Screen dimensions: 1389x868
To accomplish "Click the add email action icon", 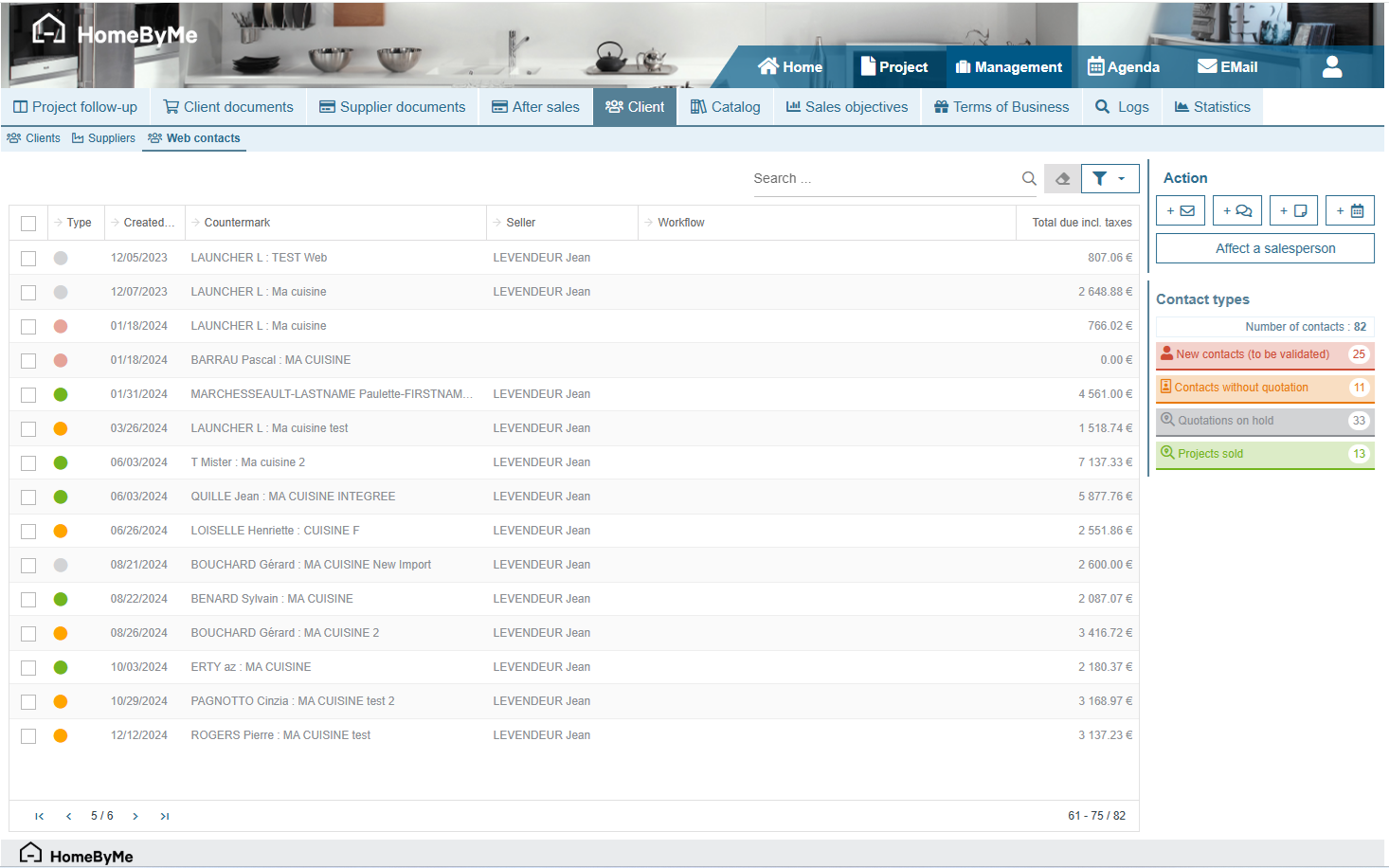I will click(x=1180, y=211).
